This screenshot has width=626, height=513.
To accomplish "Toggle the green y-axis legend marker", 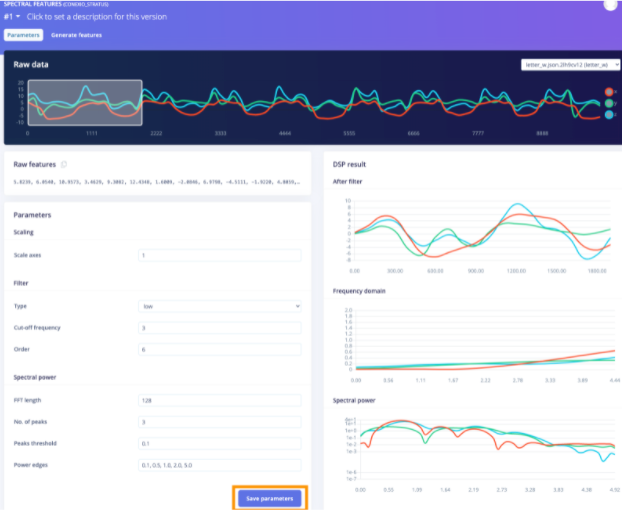I will (x=610, y=103).
